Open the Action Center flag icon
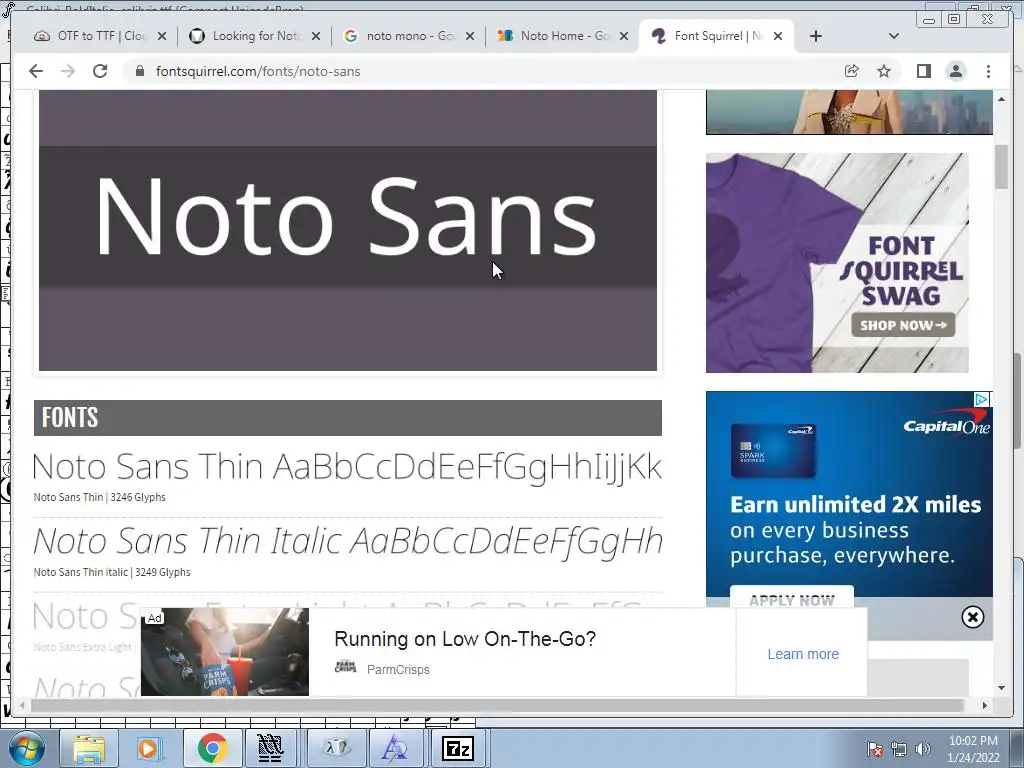Viewport: 1024px width, 768px height. tap(875, 749)
